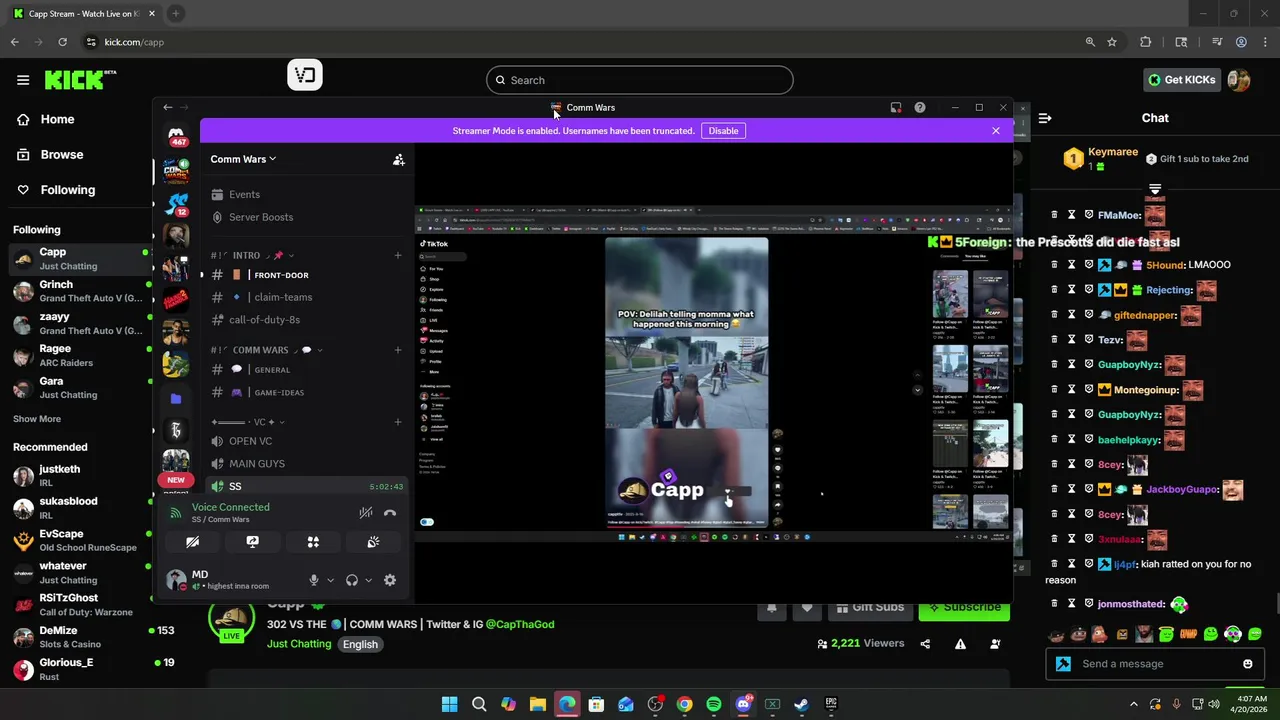The height and width of the screenshot is (720, 1280).
Task: Open Kick Browse page
Action: pyautogui.click(x=61, y=155)
